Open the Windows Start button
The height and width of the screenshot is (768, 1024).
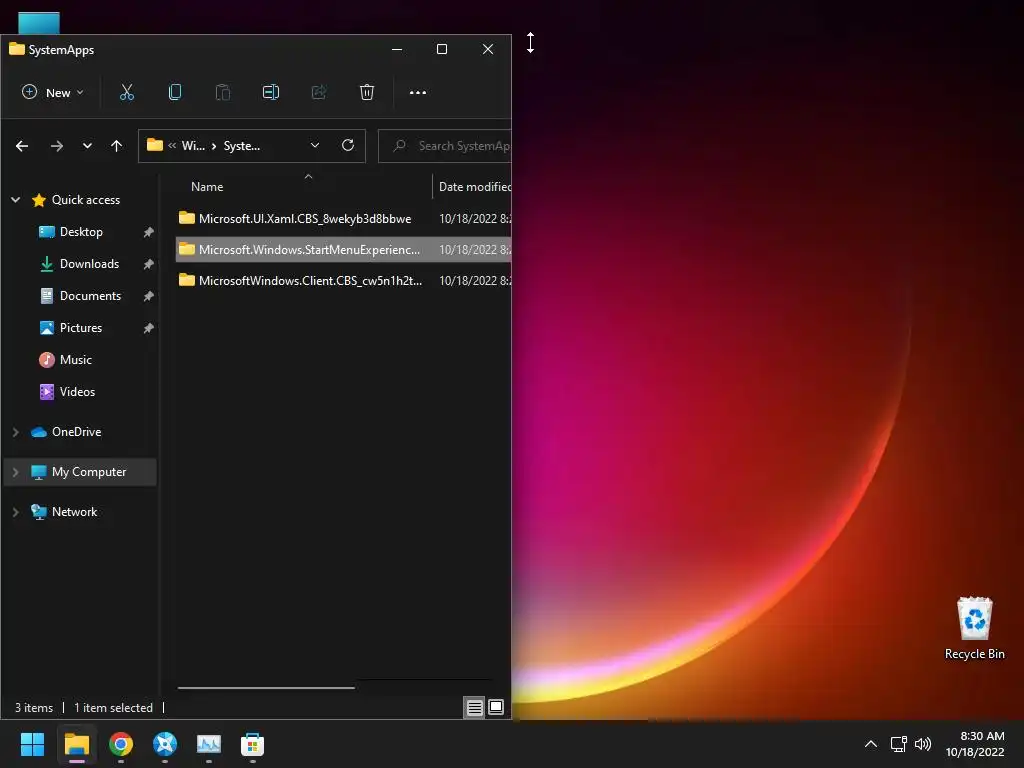[x=32, y=744]
